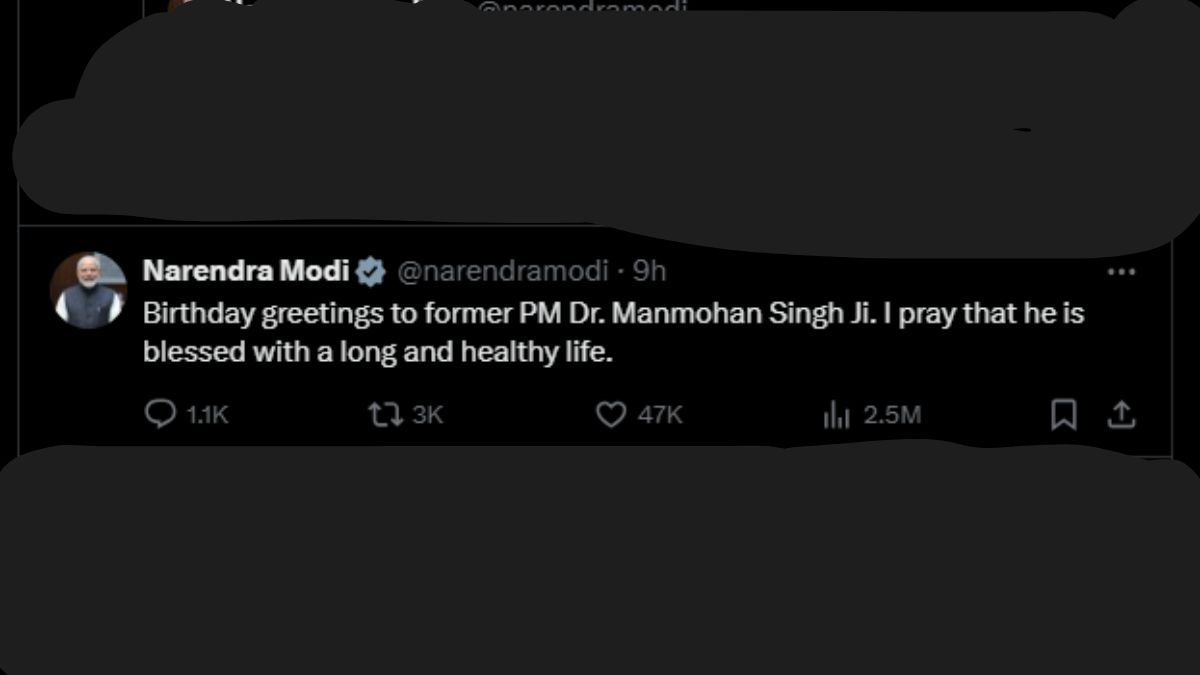Click the @narendramodi handle in the tweet

tap(503, 271)
